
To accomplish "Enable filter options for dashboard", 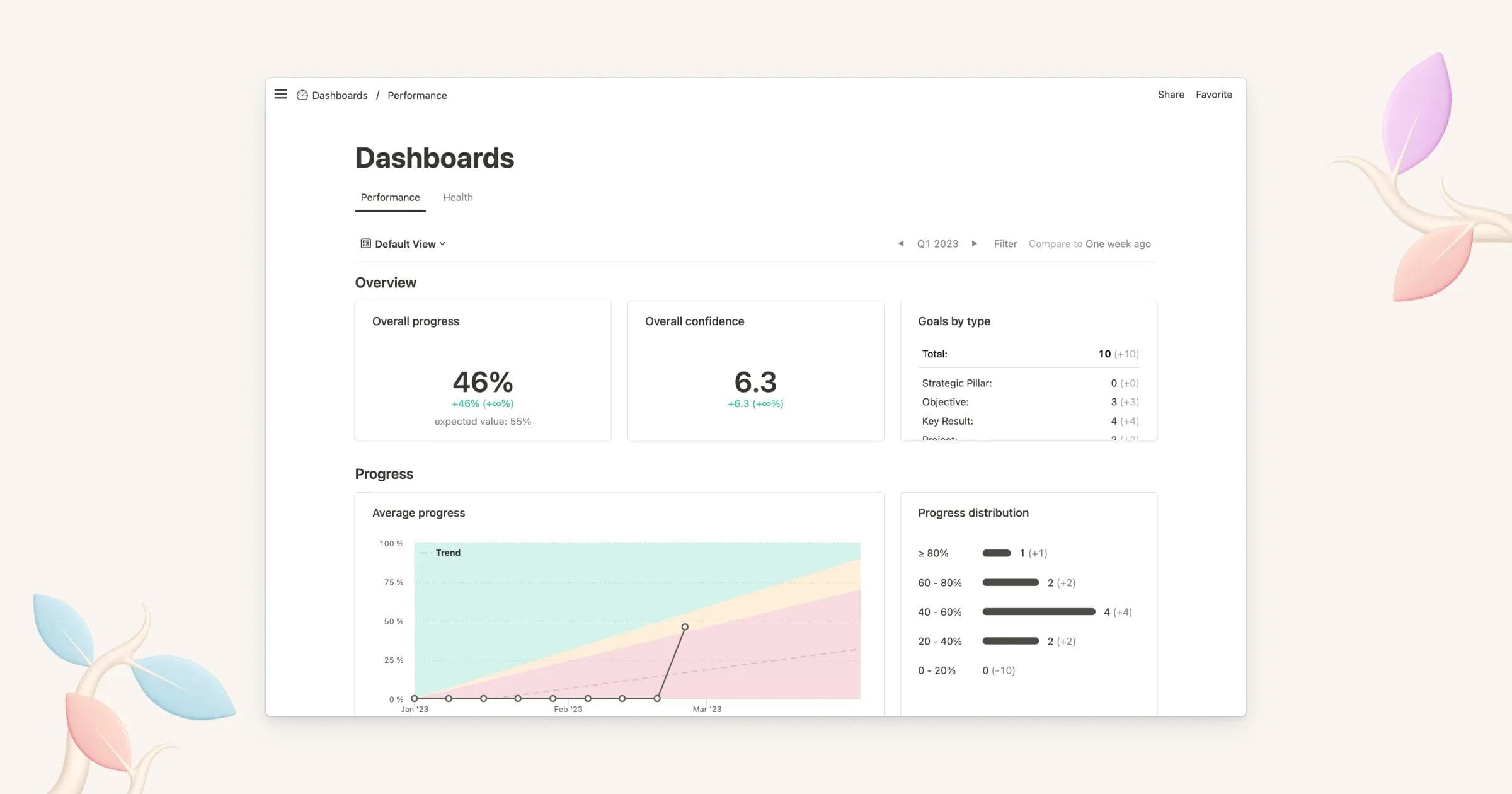I will click(x=1005, y=244).
